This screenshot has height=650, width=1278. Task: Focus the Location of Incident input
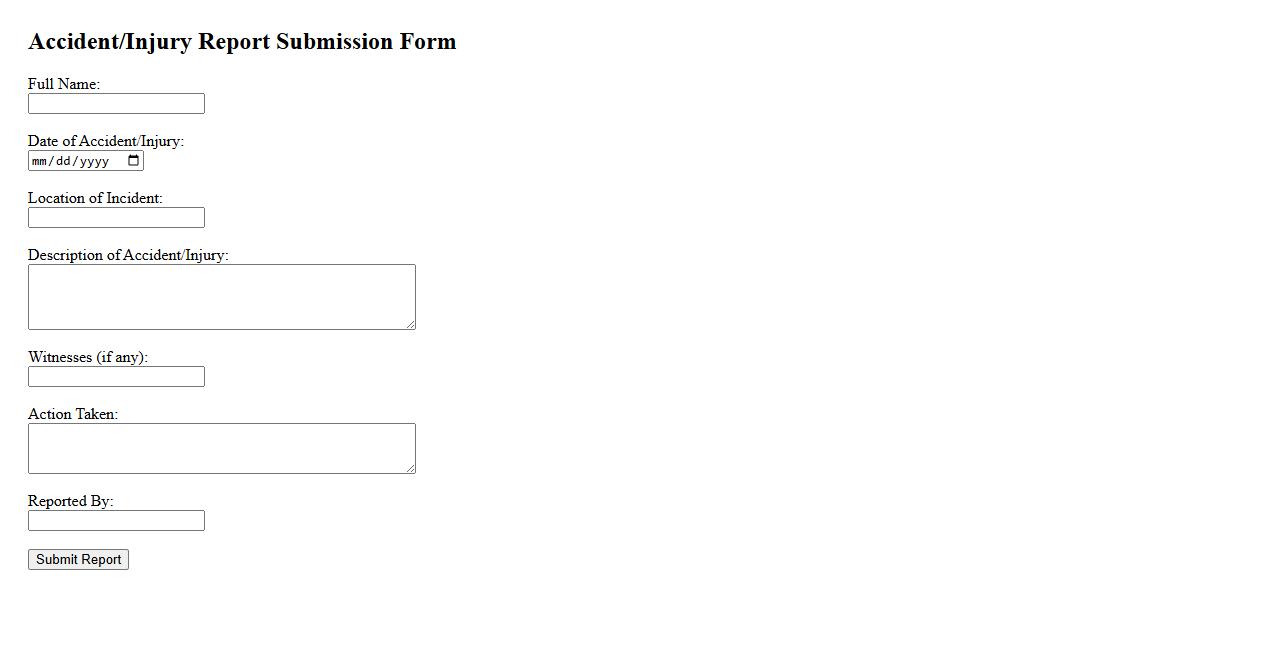tap(116, 218)
